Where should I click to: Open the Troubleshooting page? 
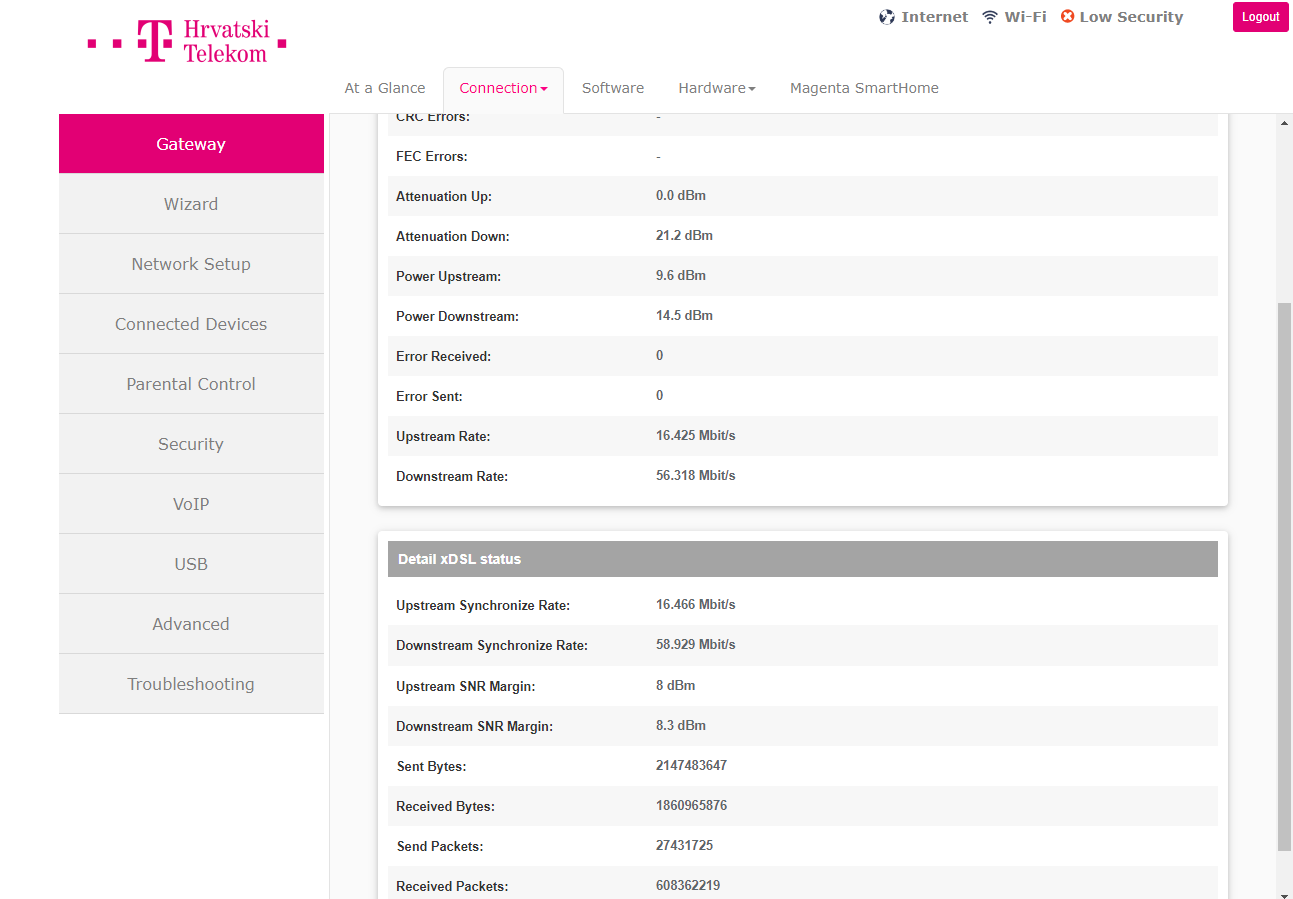point(191,684)
